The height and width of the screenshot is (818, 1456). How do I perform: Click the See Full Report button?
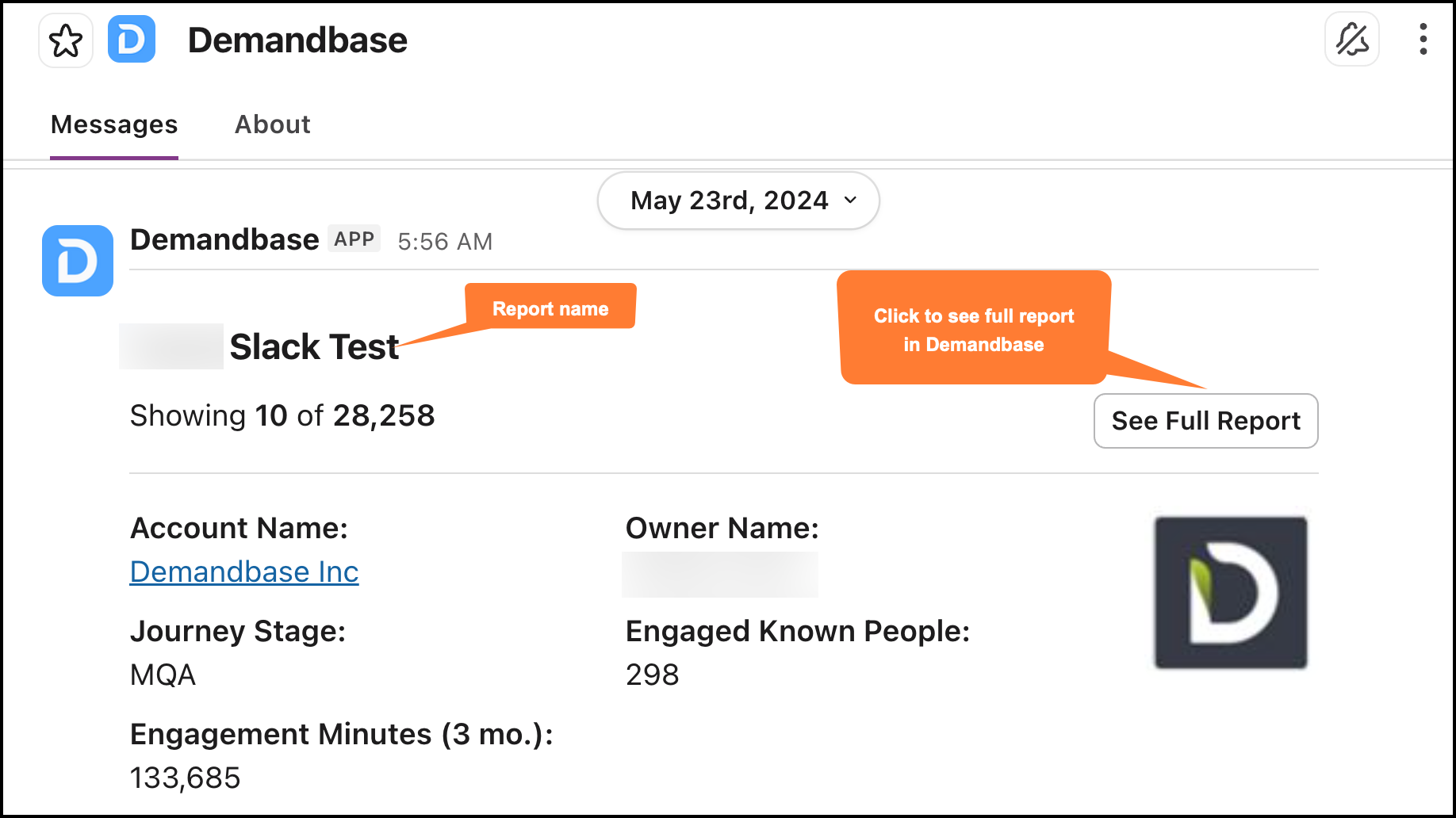(1206, 421)
